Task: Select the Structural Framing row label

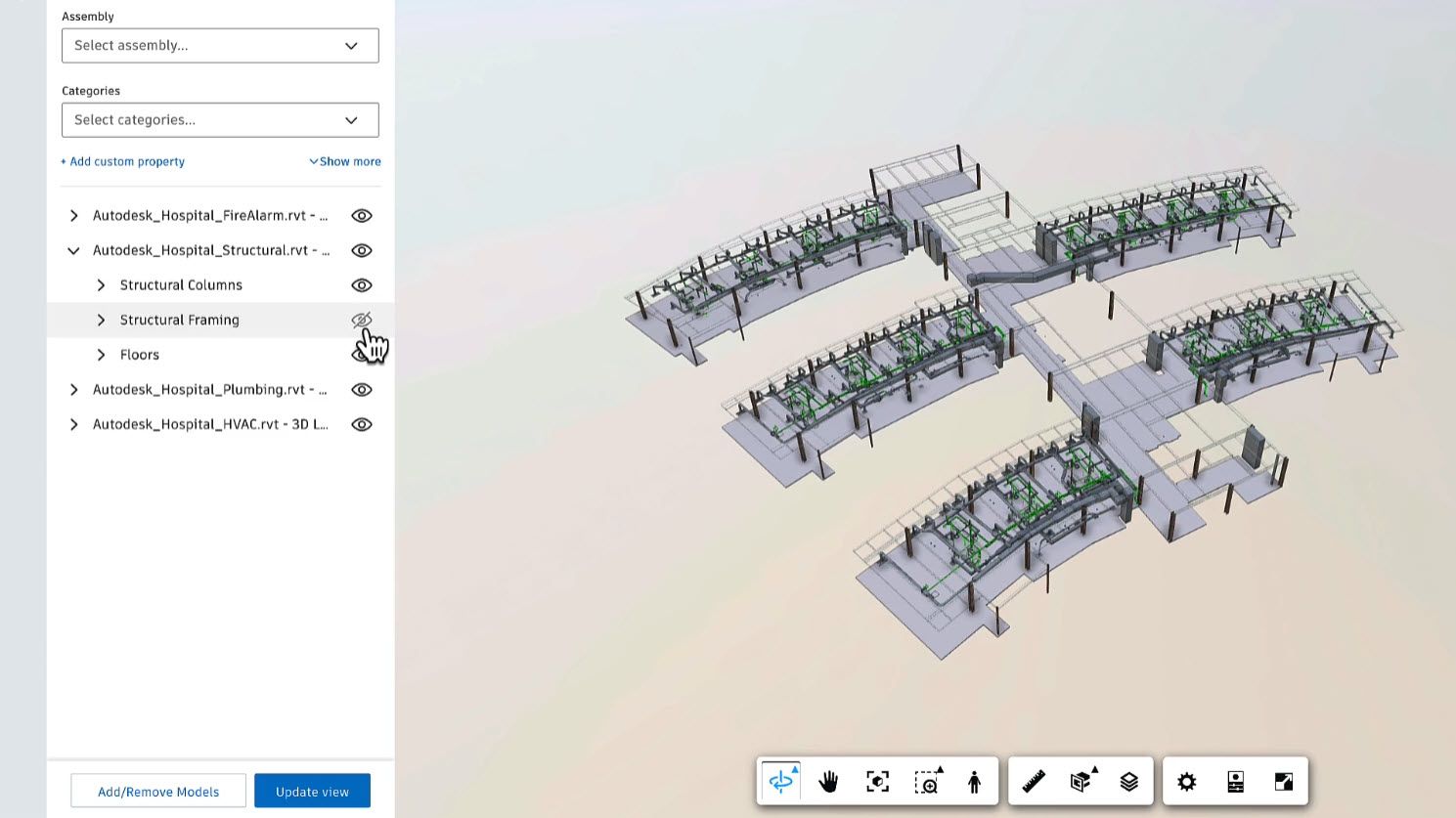Action: (x=180, y=320)
